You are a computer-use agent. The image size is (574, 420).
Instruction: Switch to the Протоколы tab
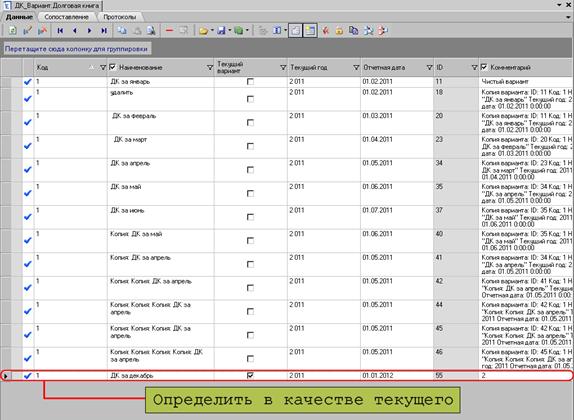click(x=119, y=17)
